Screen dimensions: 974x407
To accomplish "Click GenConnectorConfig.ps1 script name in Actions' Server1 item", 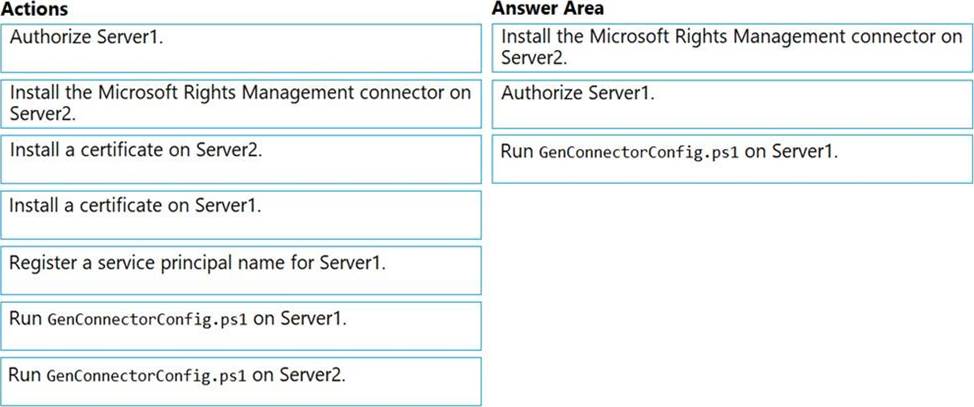I will pyautogui.click(x=146, y=320).
